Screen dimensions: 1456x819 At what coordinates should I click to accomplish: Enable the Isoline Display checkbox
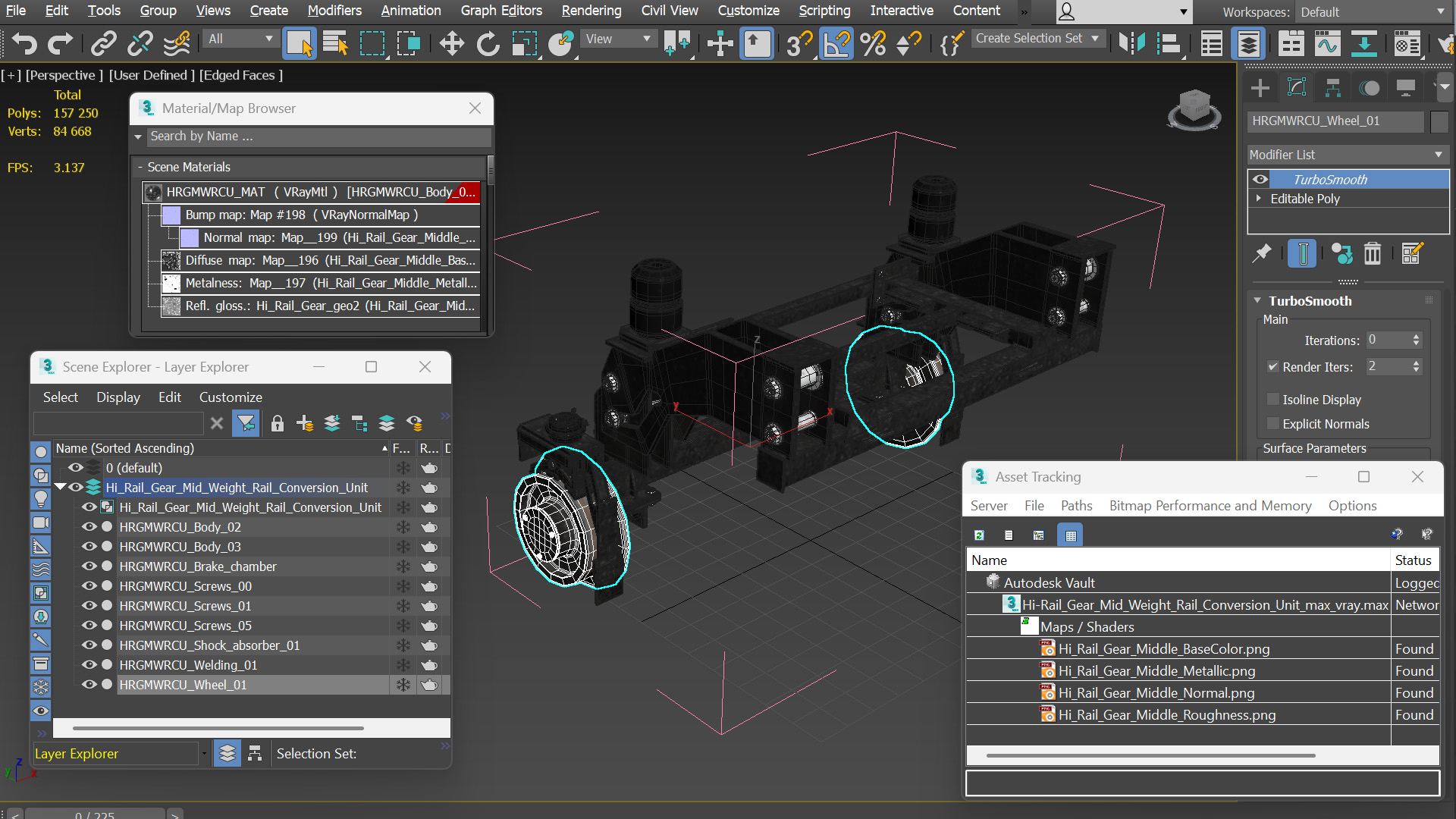coord(1273,400)
